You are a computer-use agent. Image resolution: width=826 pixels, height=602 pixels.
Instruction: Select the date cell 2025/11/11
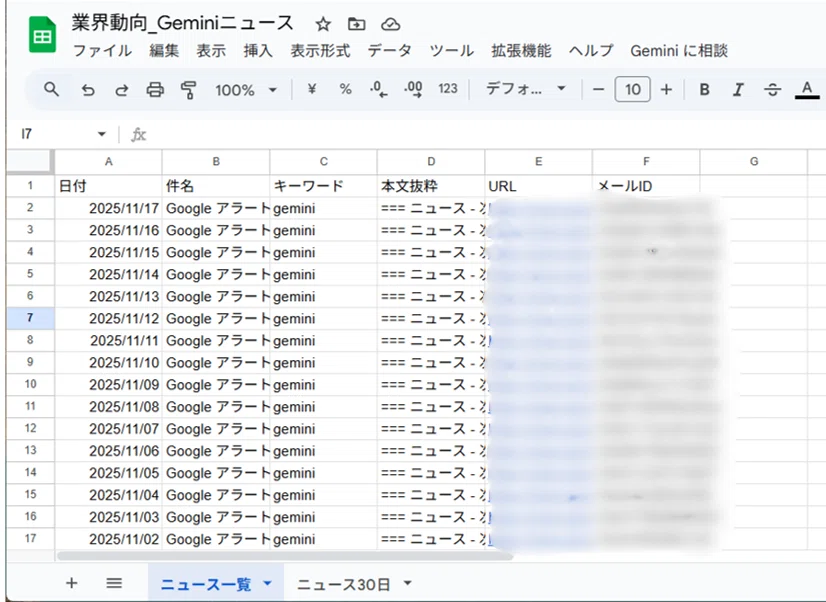(x=109, y=341)
